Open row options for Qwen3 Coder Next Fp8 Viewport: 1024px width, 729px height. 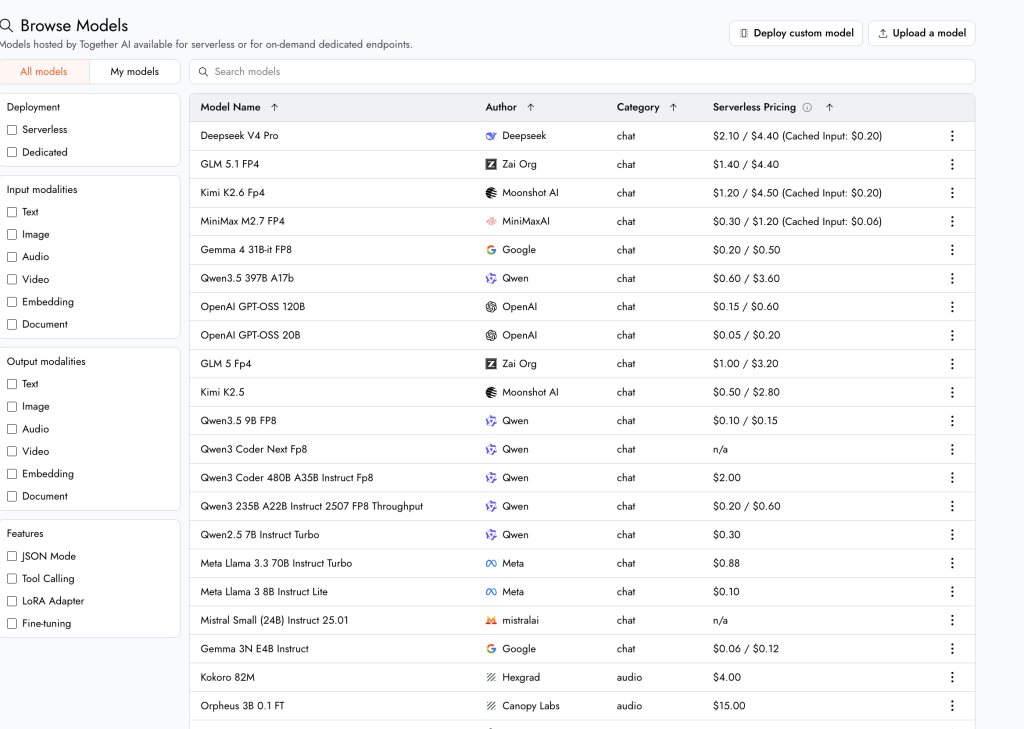[952, 449]
